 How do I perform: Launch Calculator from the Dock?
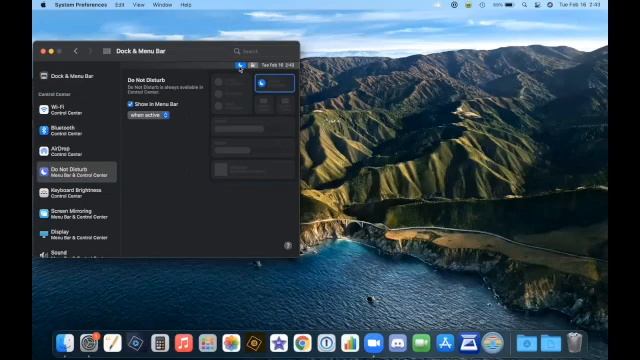pyautogui.click(x=160, y=343)
